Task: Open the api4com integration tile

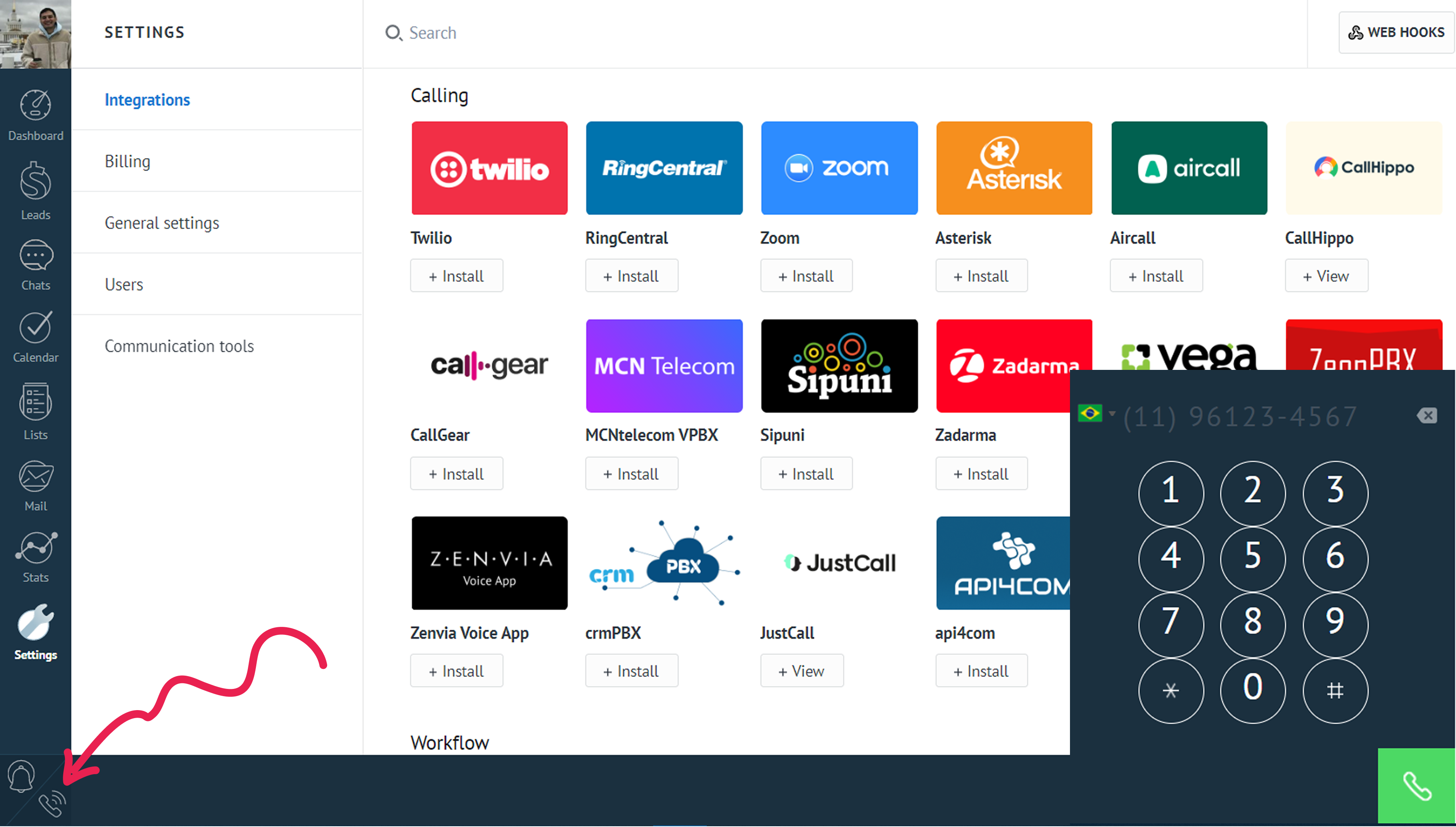Action: pyautogui.click(x=1003, y=563)
